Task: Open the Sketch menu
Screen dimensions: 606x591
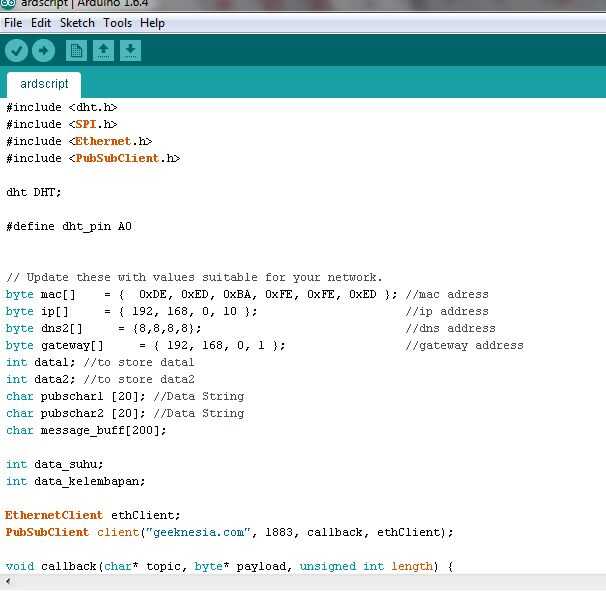Action: click(77, 23)
